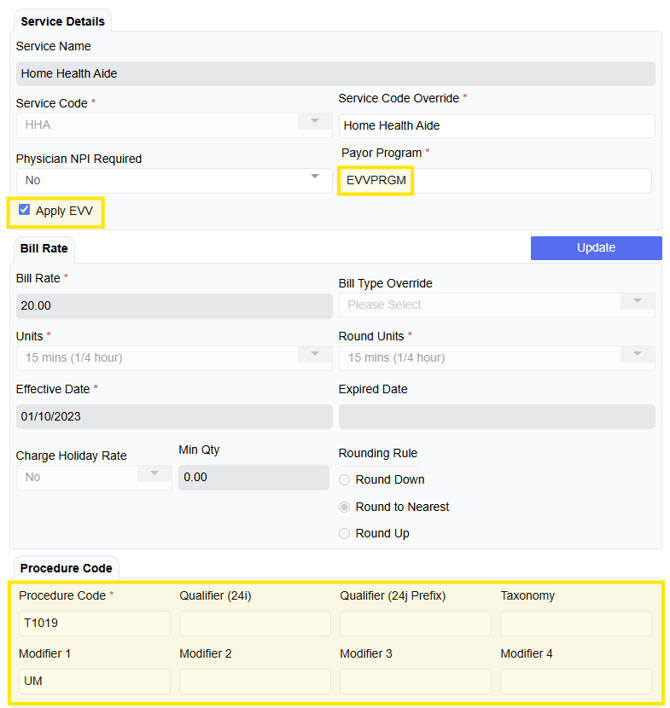Click the Rounding Rule heading text
The height and width of the screenshot is (708, 670).
pyautogui.click(x=378, y=453)
